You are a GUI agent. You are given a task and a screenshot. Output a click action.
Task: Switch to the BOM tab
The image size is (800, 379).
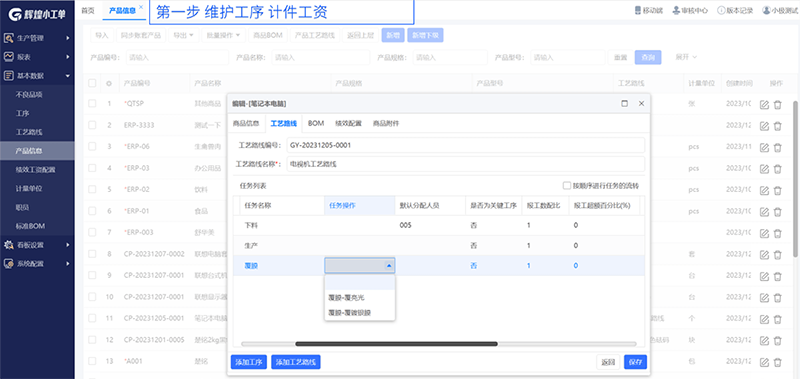click(316, 123)
